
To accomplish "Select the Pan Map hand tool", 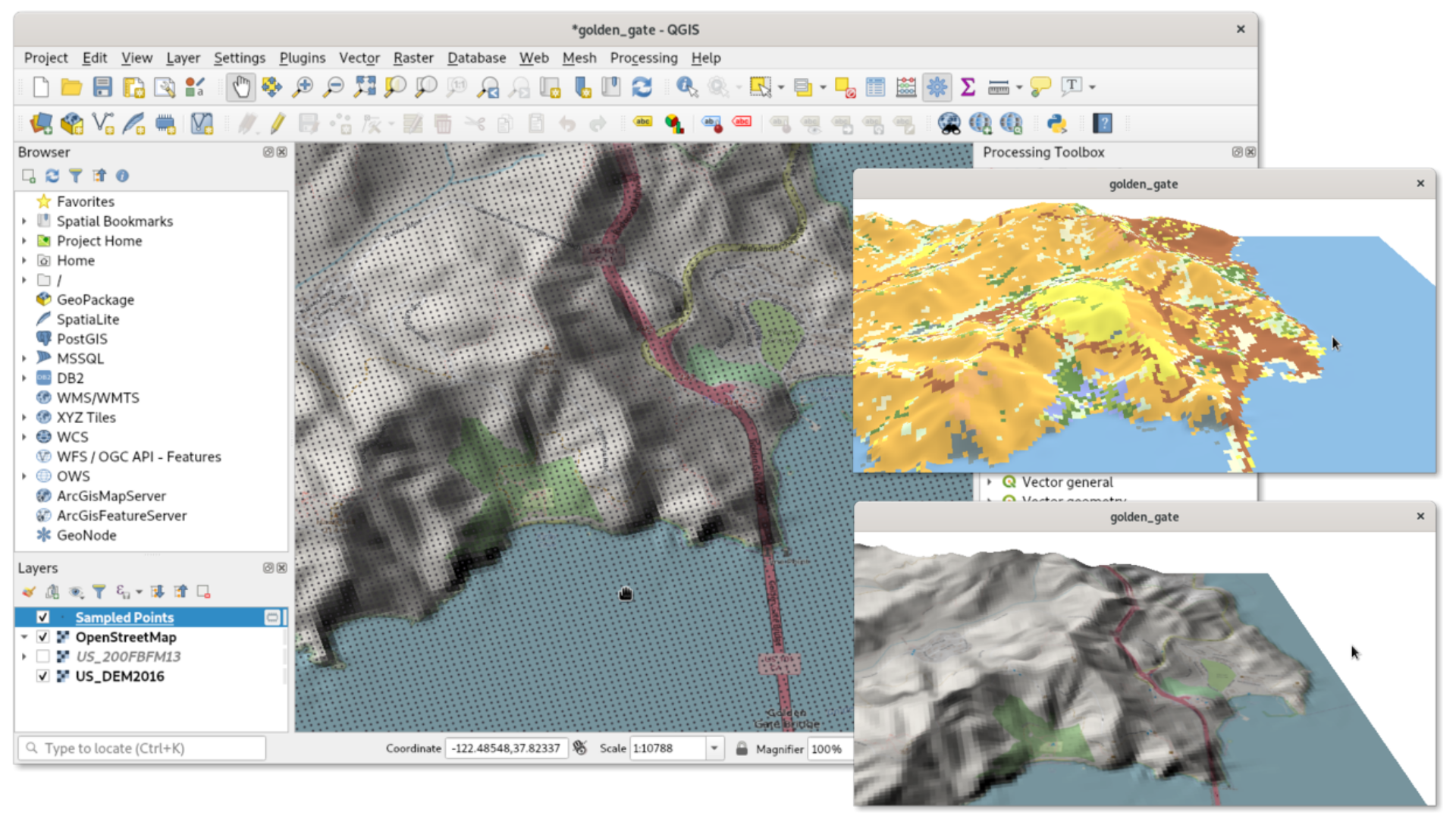I will [240, 87].
